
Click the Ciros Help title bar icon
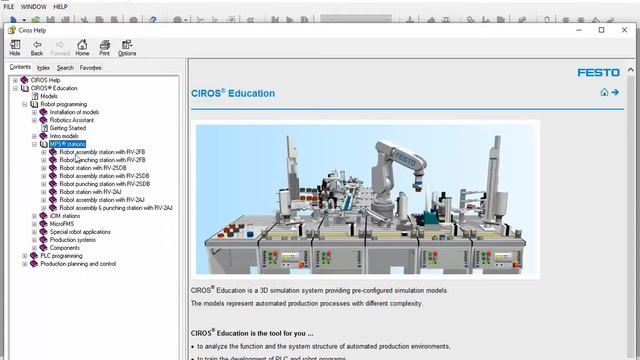(x=12, y=30)
